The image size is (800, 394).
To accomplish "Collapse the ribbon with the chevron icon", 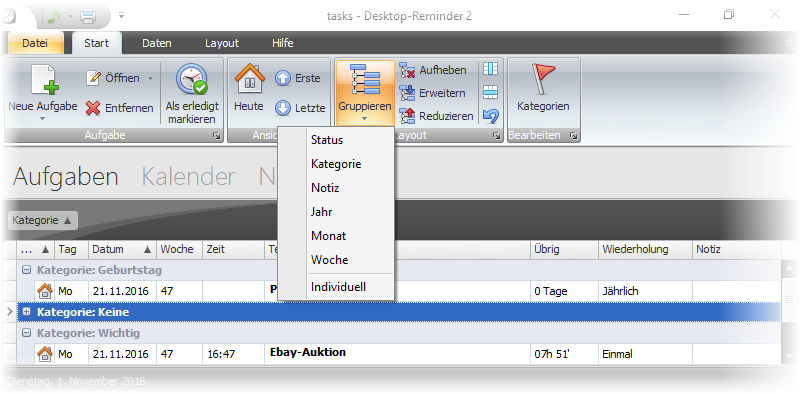I will (x=790, y=43).
